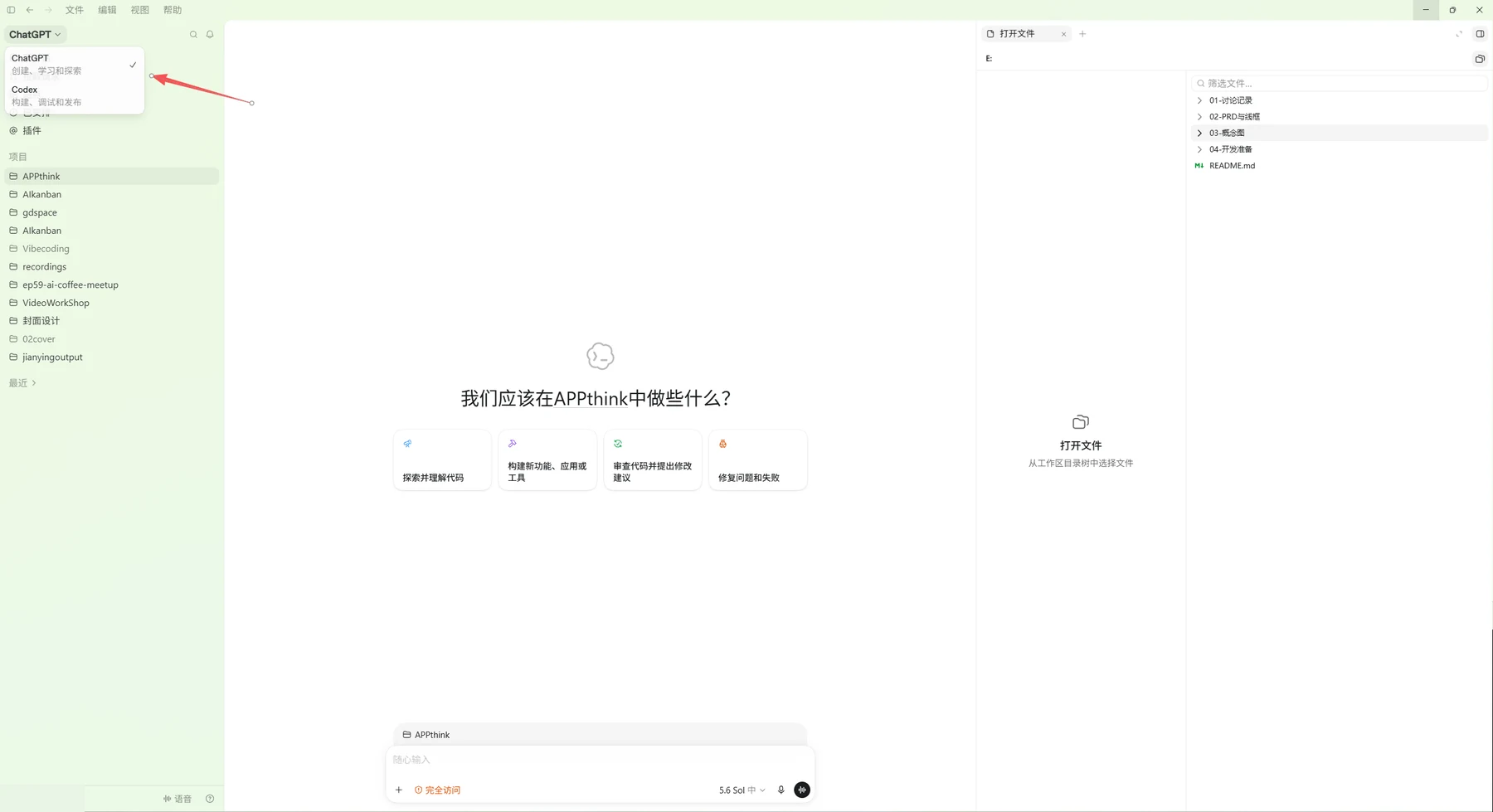Image resolution: width=1493 pixels, height=812 pixels.
Task: Click the 语音 voice button at bottom
Action: point(178,799)
